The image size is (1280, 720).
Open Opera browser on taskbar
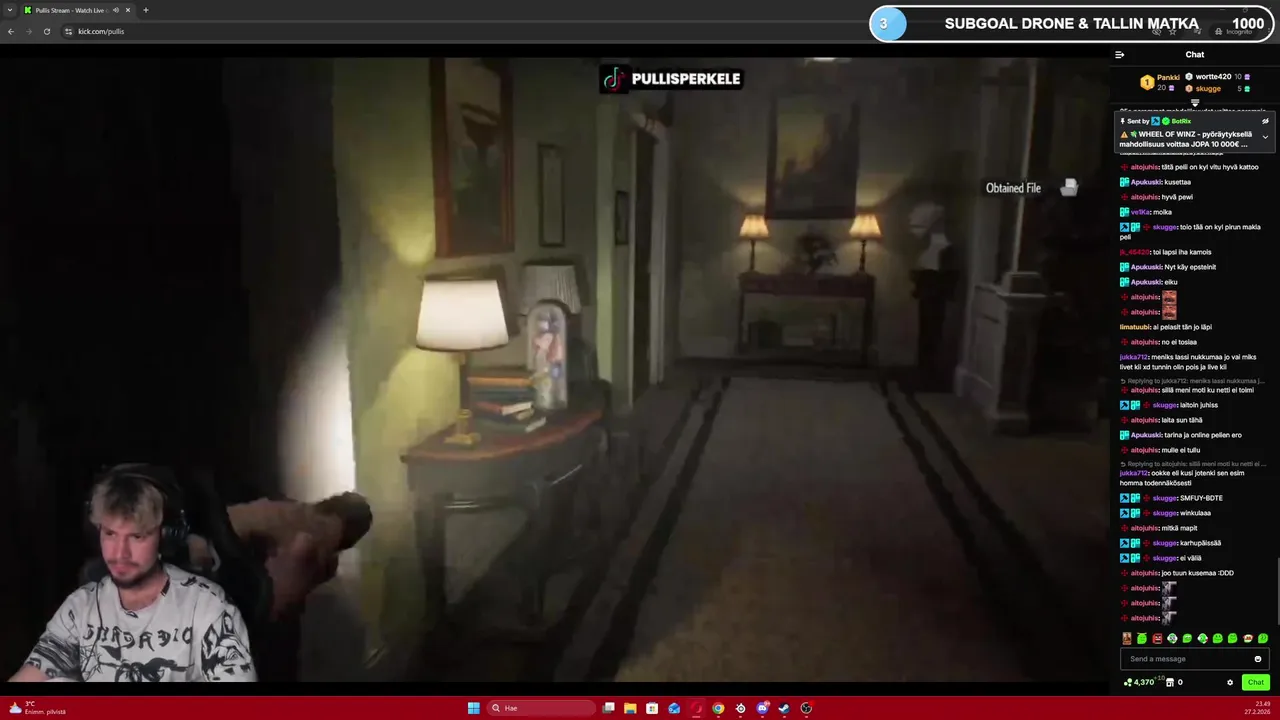(x=696, y=708)
